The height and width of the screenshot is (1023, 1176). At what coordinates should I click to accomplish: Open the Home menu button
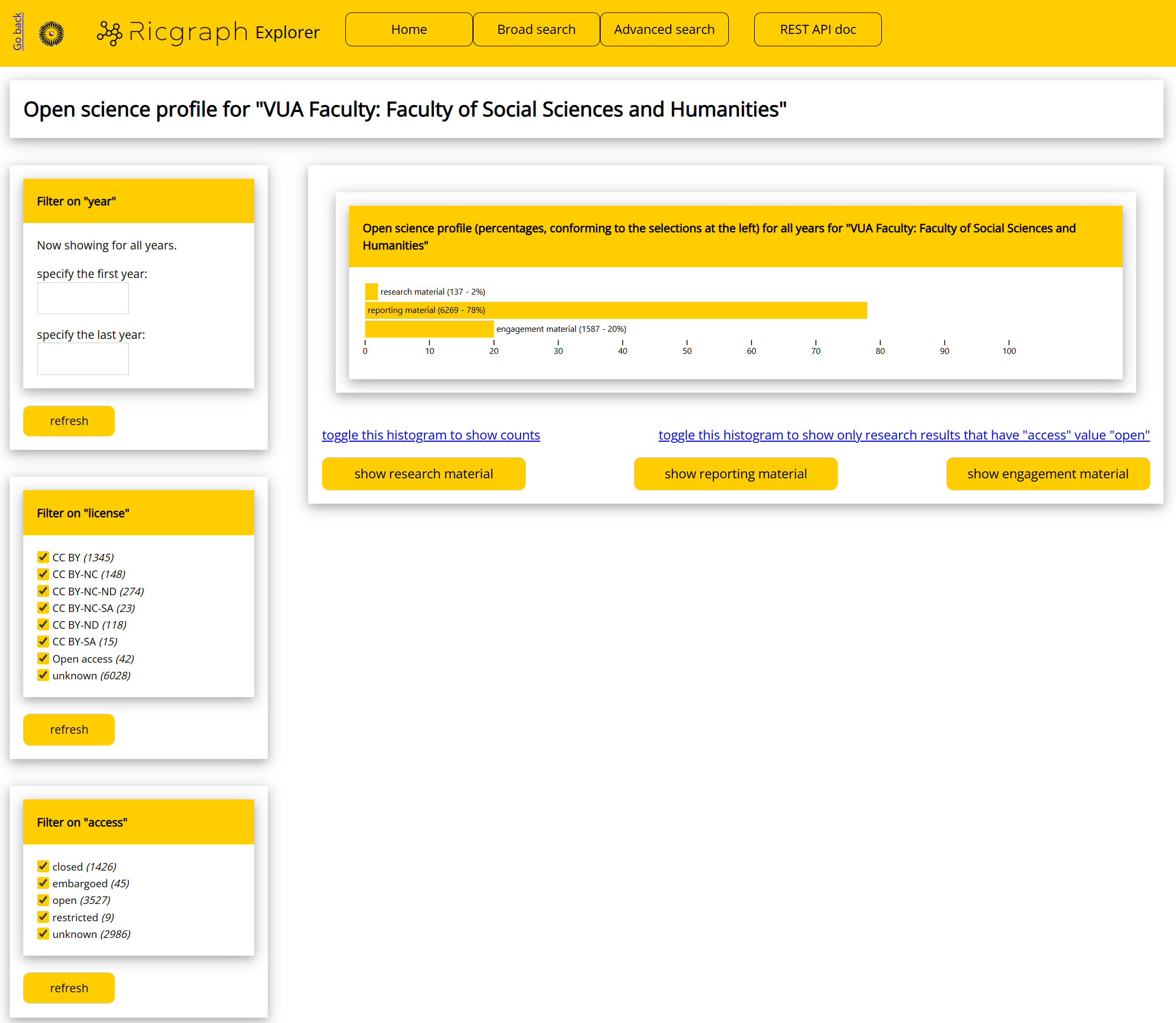[x=409, y=29]
